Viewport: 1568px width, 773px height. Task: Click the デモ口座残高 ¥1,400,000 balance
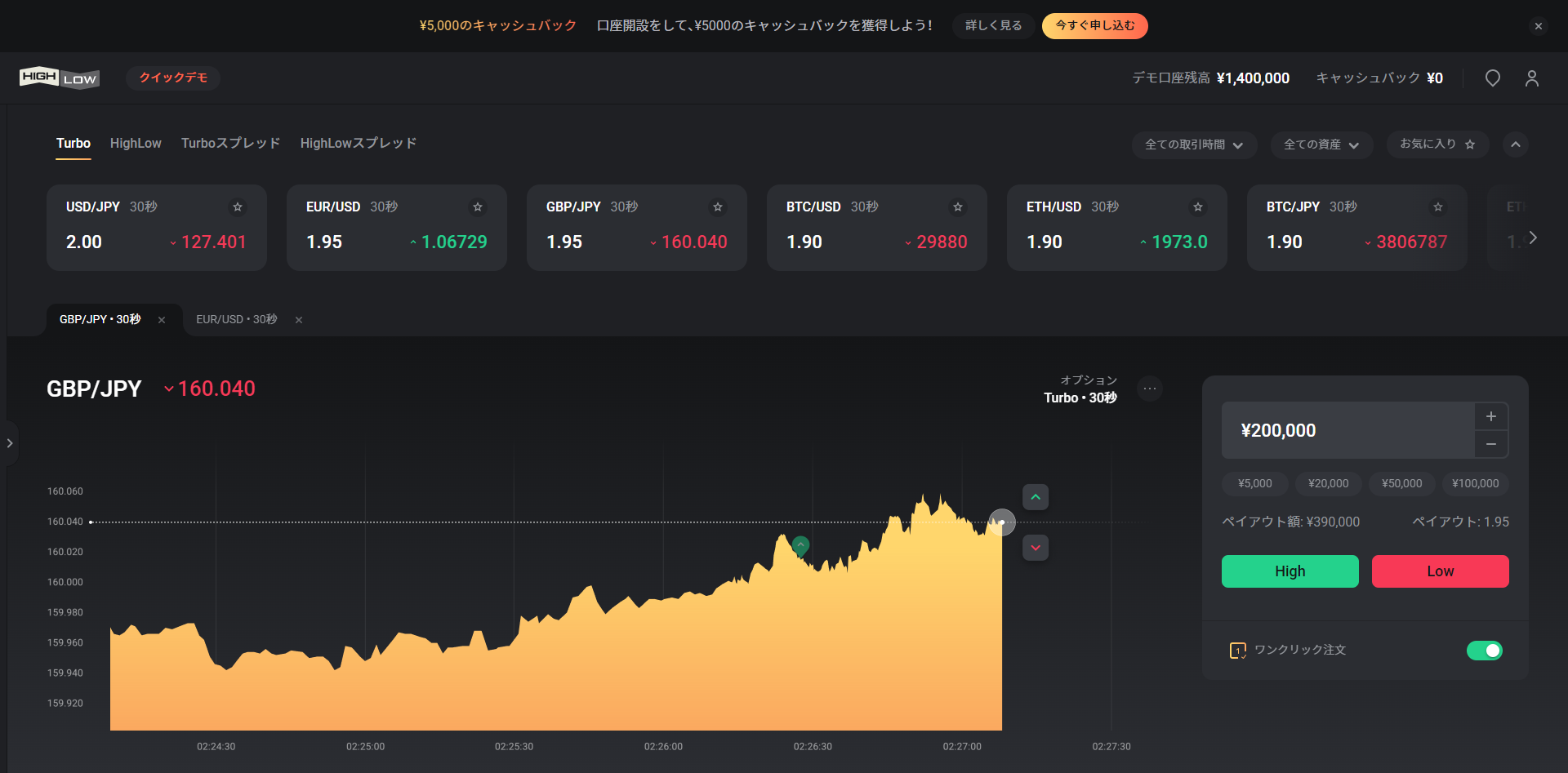coord(1210,78)
